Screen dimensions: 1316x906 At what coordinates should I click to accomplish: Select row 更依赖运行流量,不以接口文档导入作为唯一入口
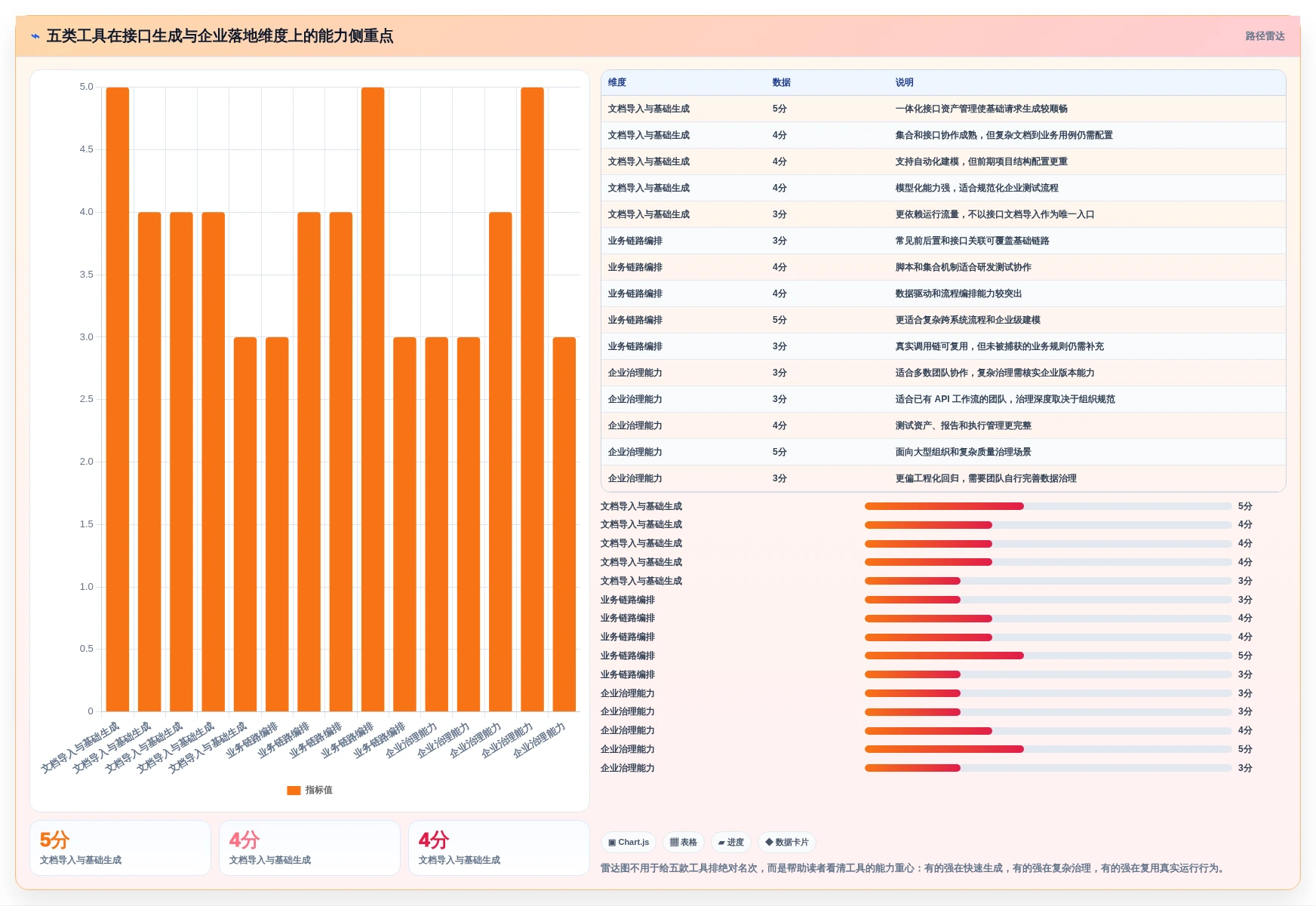click(x=943, y=215)
